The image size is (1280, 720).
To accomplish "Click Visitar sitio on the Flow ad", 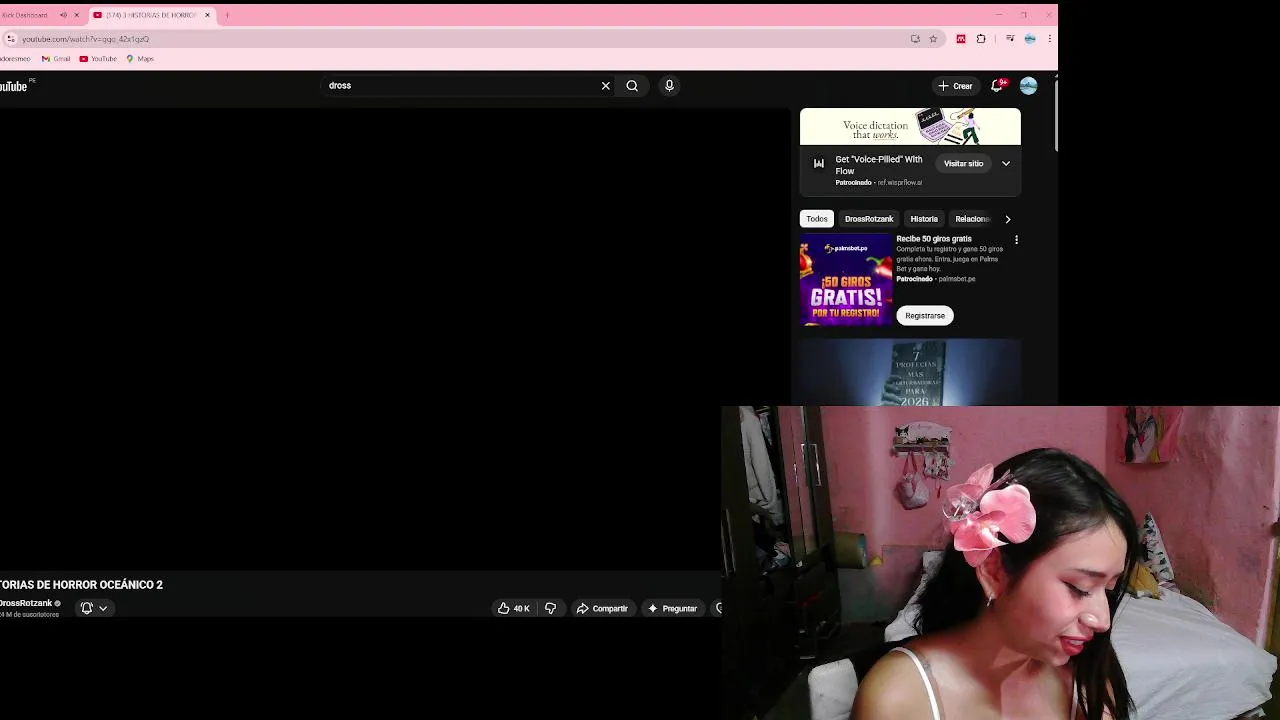I will tap(964, 164).
